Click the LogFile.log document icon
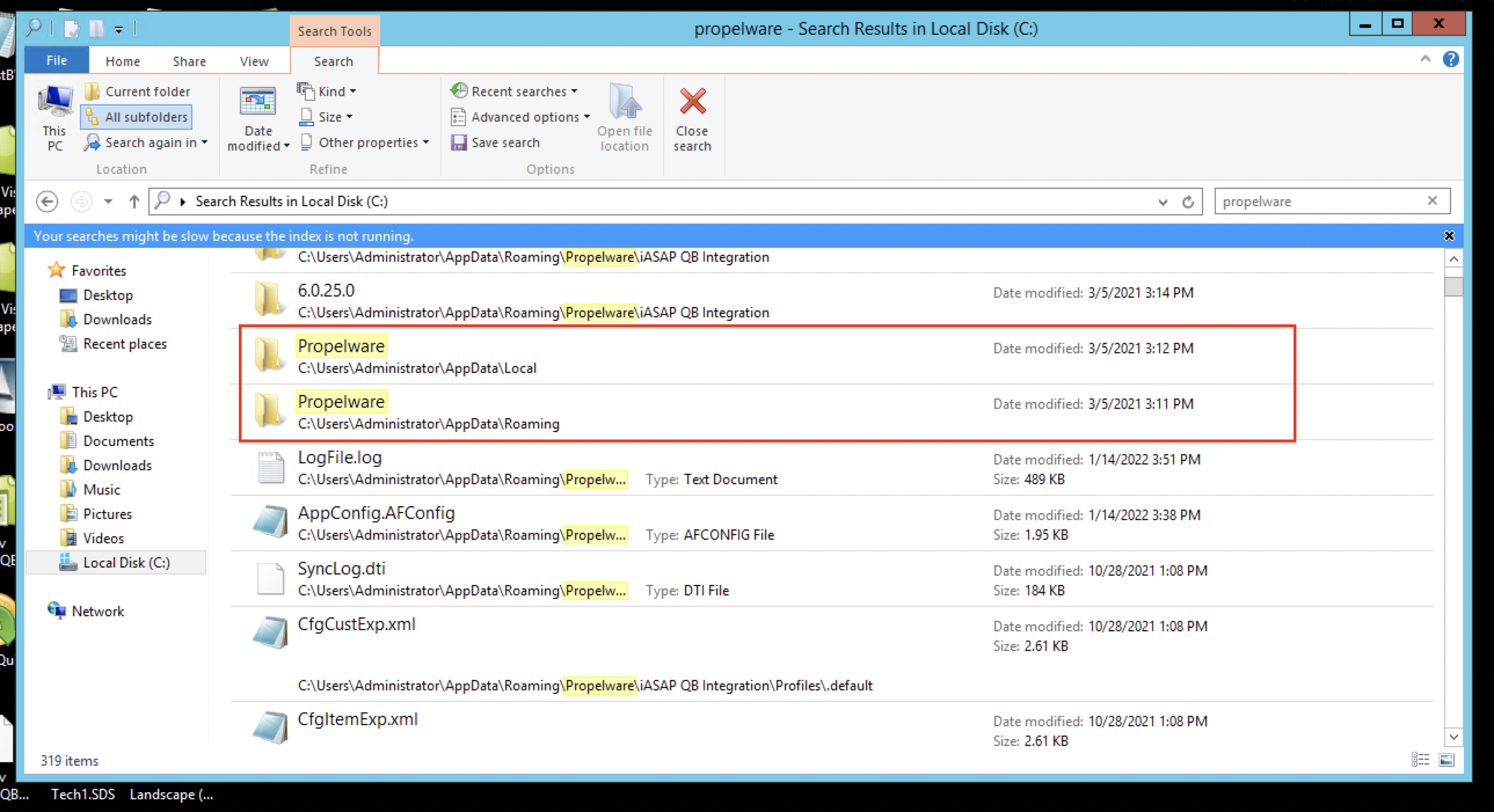Image resolution: width=1494 pixels, height=812 pixels. [x=270, y=467]
